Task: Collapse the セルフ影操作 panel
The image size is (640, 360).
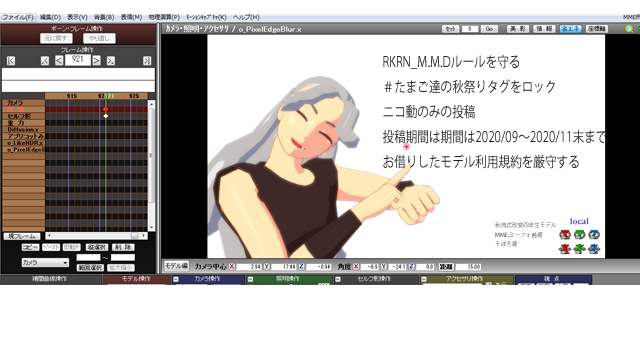Action: pyautogui.click(x=338, y=279)
